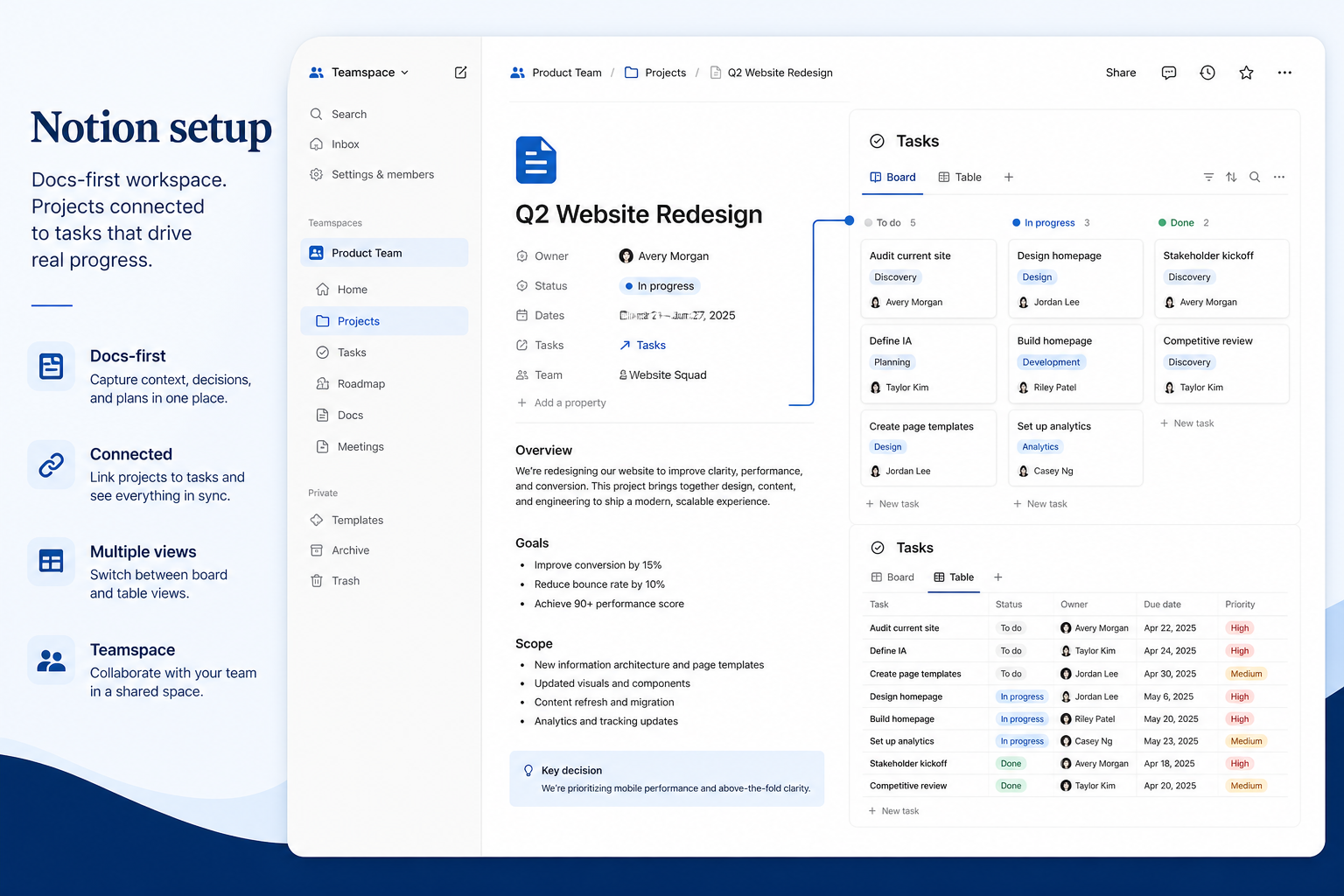Click 'May 23, 2025' due date cell
The width and height of the screenshot is (1344, 896).
point(1171,742)
